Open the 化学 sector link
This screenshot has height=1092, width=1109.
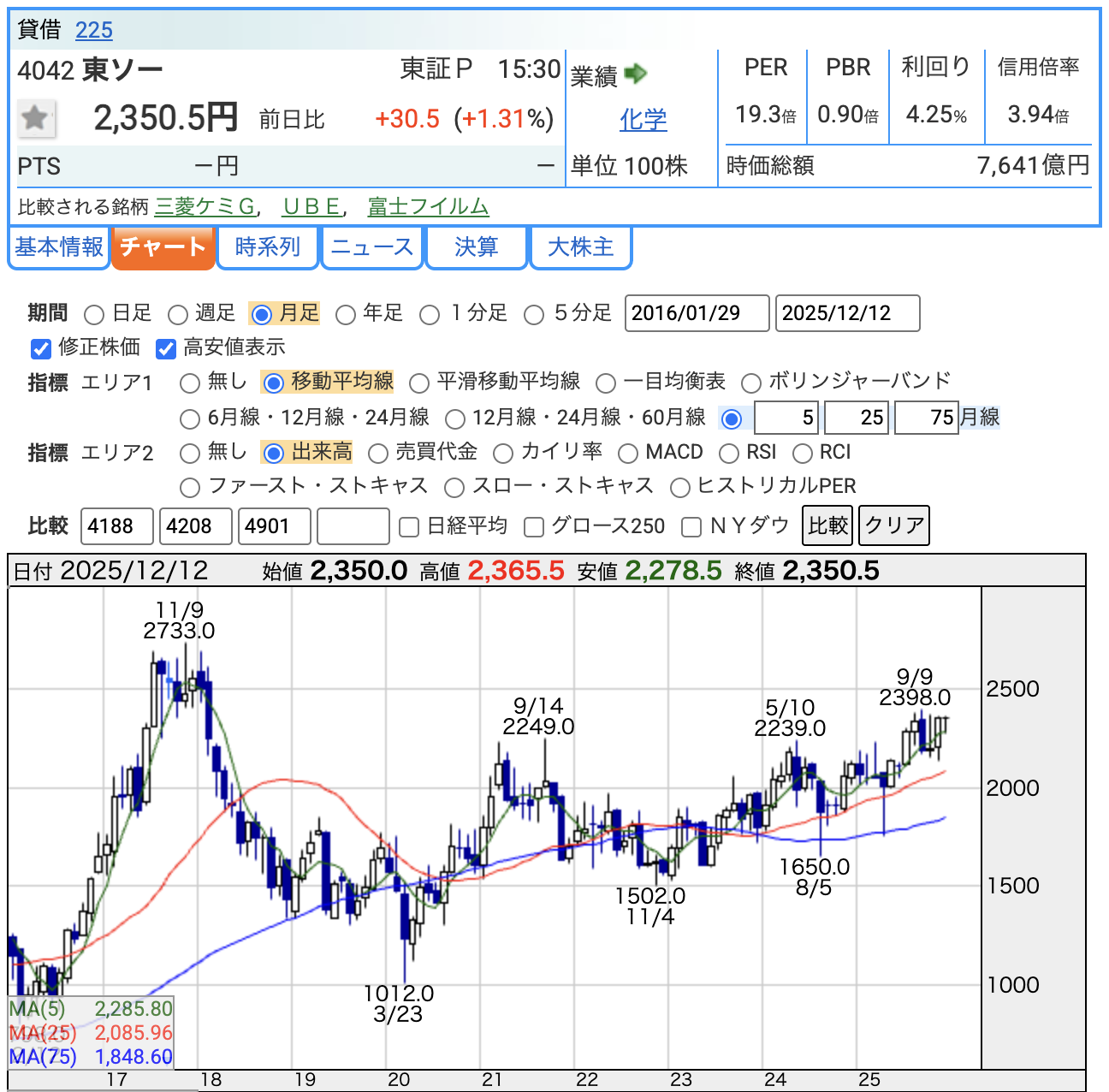coord(643,120)
